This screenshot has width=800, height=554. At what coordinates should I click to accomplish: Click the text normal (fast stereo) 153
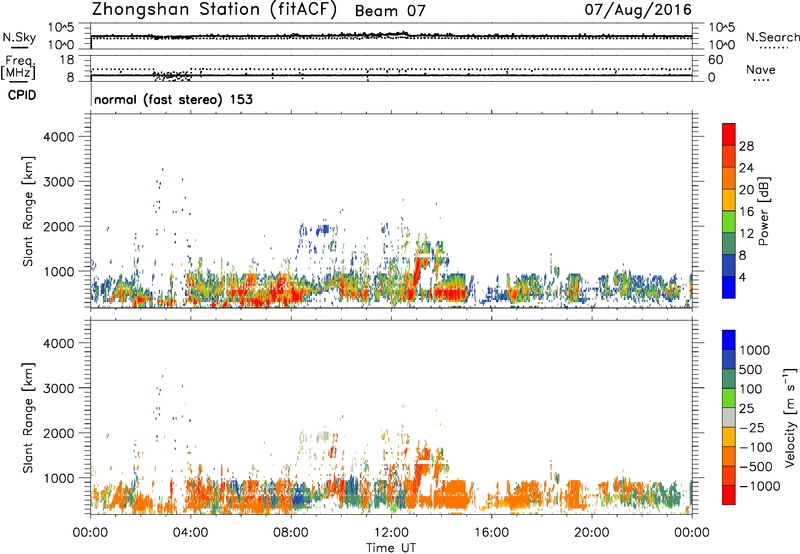(x=173, y=99)
